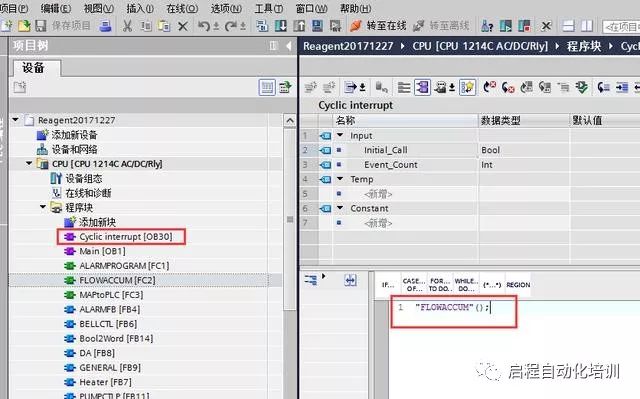Collapse the 程序块 program blocks folder

tap(42, 207)
